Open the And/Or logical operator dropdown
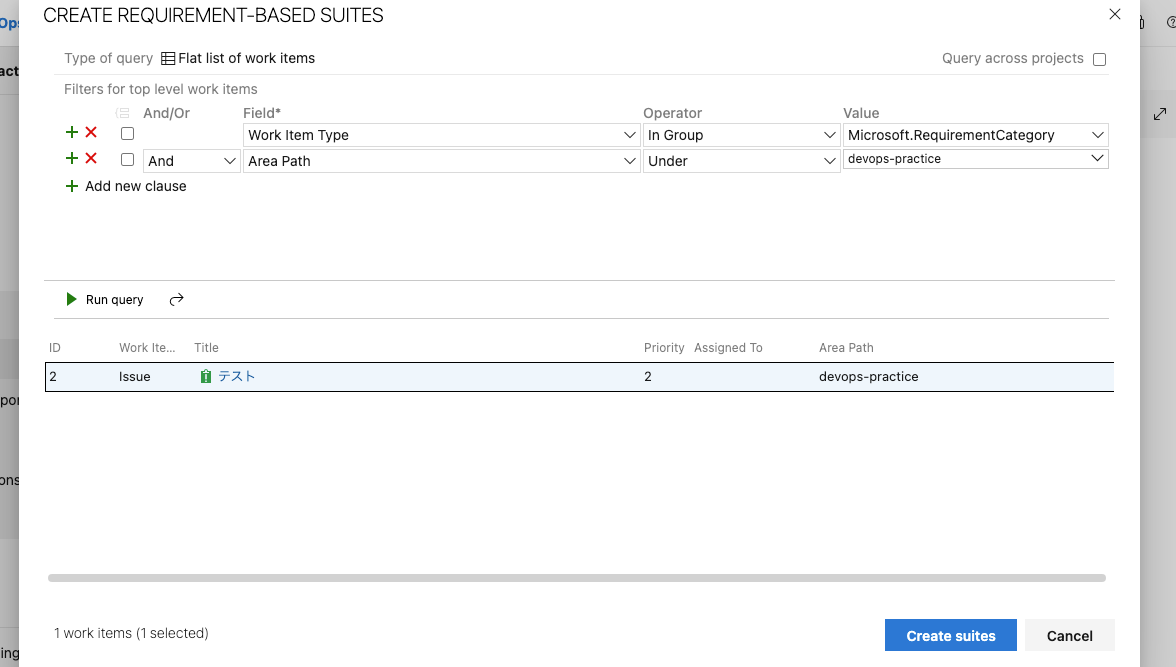 [191, 161]
